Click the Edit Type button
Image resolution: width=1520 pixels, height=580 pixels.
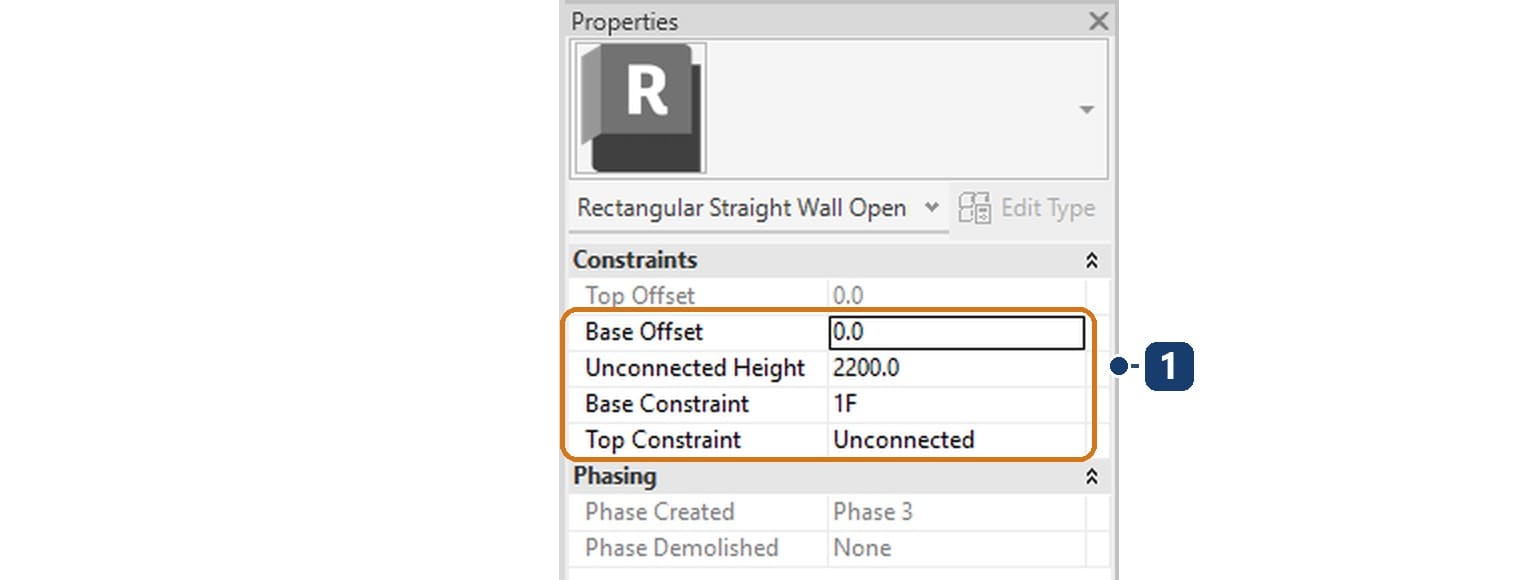coord(1026,208)
